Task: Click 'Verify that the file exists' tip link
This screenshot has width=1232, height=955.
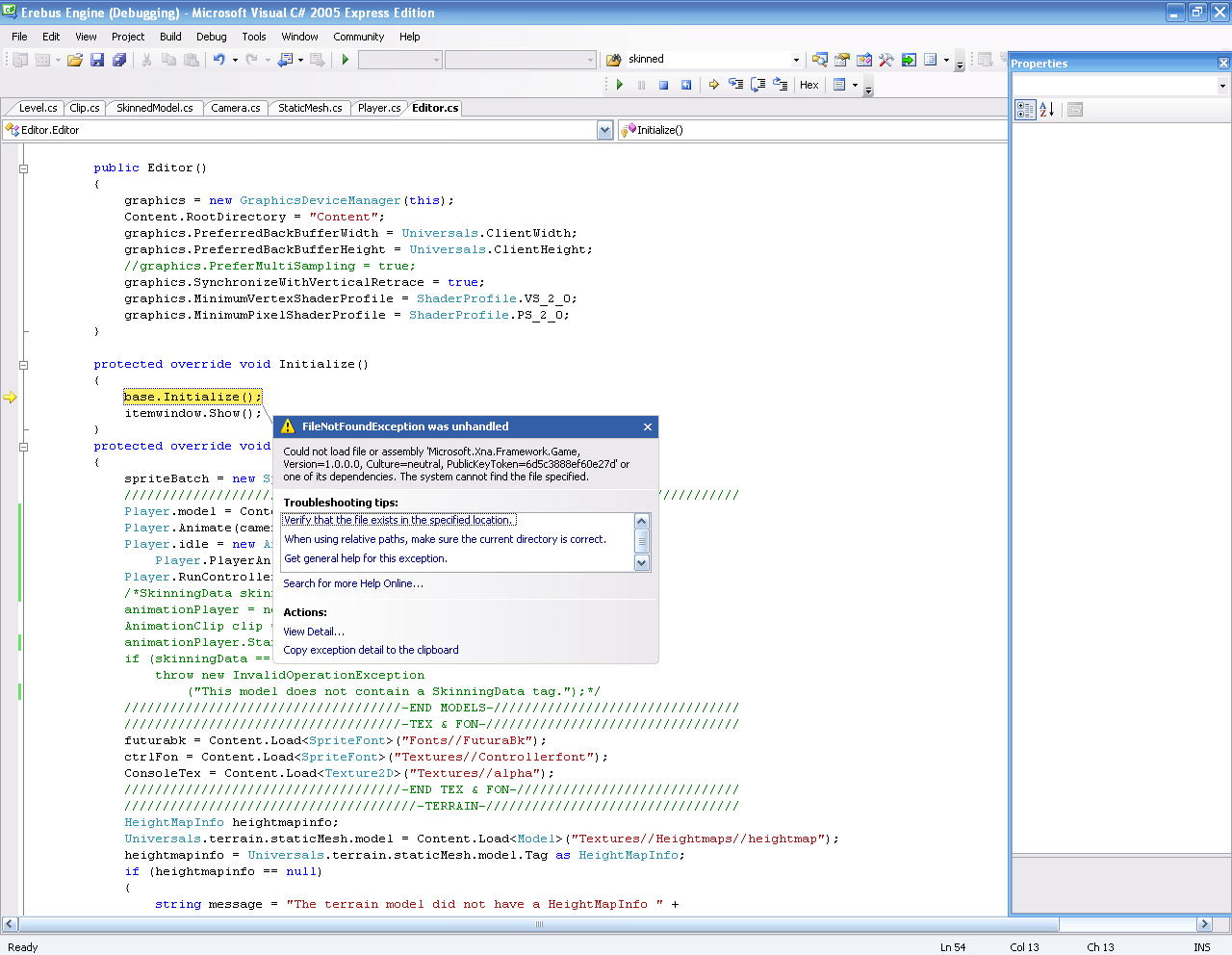Action: coord(398,520)
